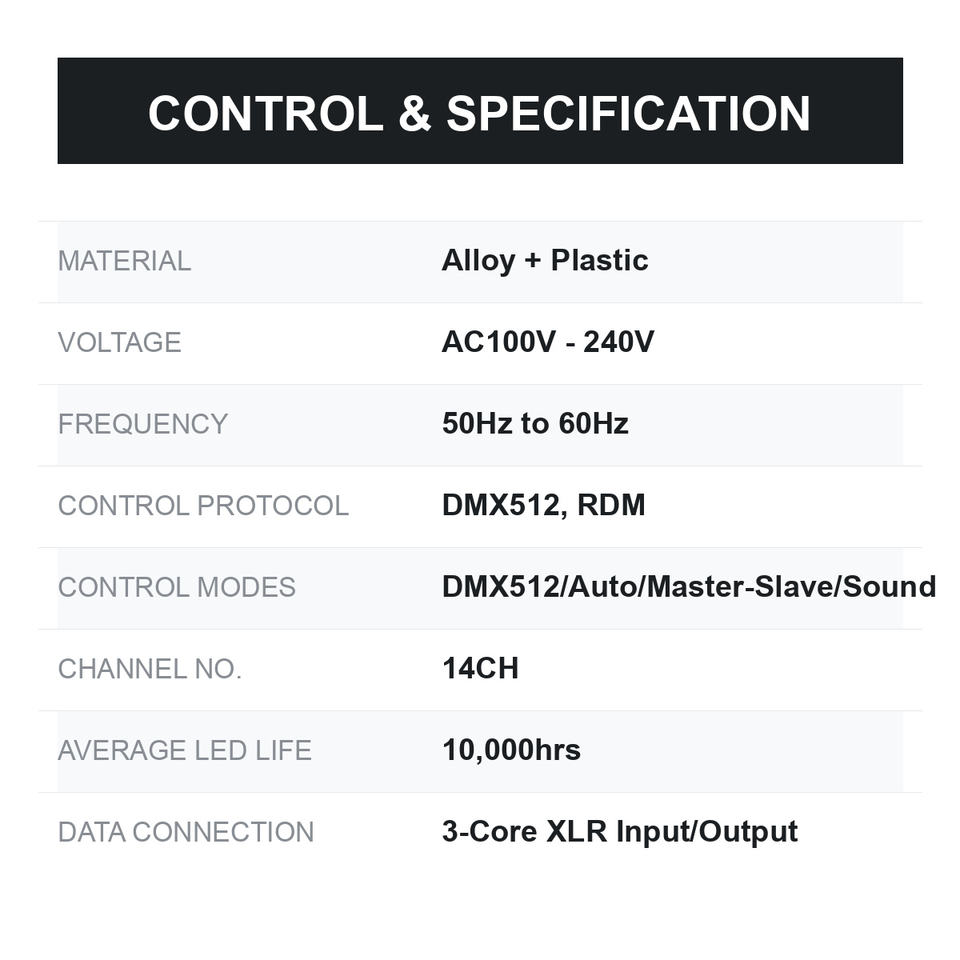The height and width of the screenshot is (960, 960).
Task: Select the AVERAGE LED LIFE label
Action: (185, 751)
